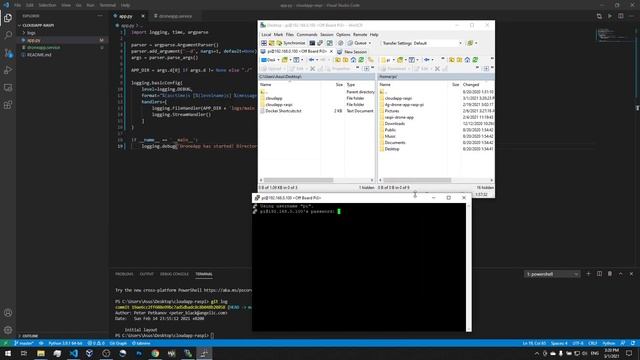This screenshot has height=360, width=640.
Task: Open the Queue dropdown arrow in WinSCP
Action: pyautogui.click(x=370, y=43)
